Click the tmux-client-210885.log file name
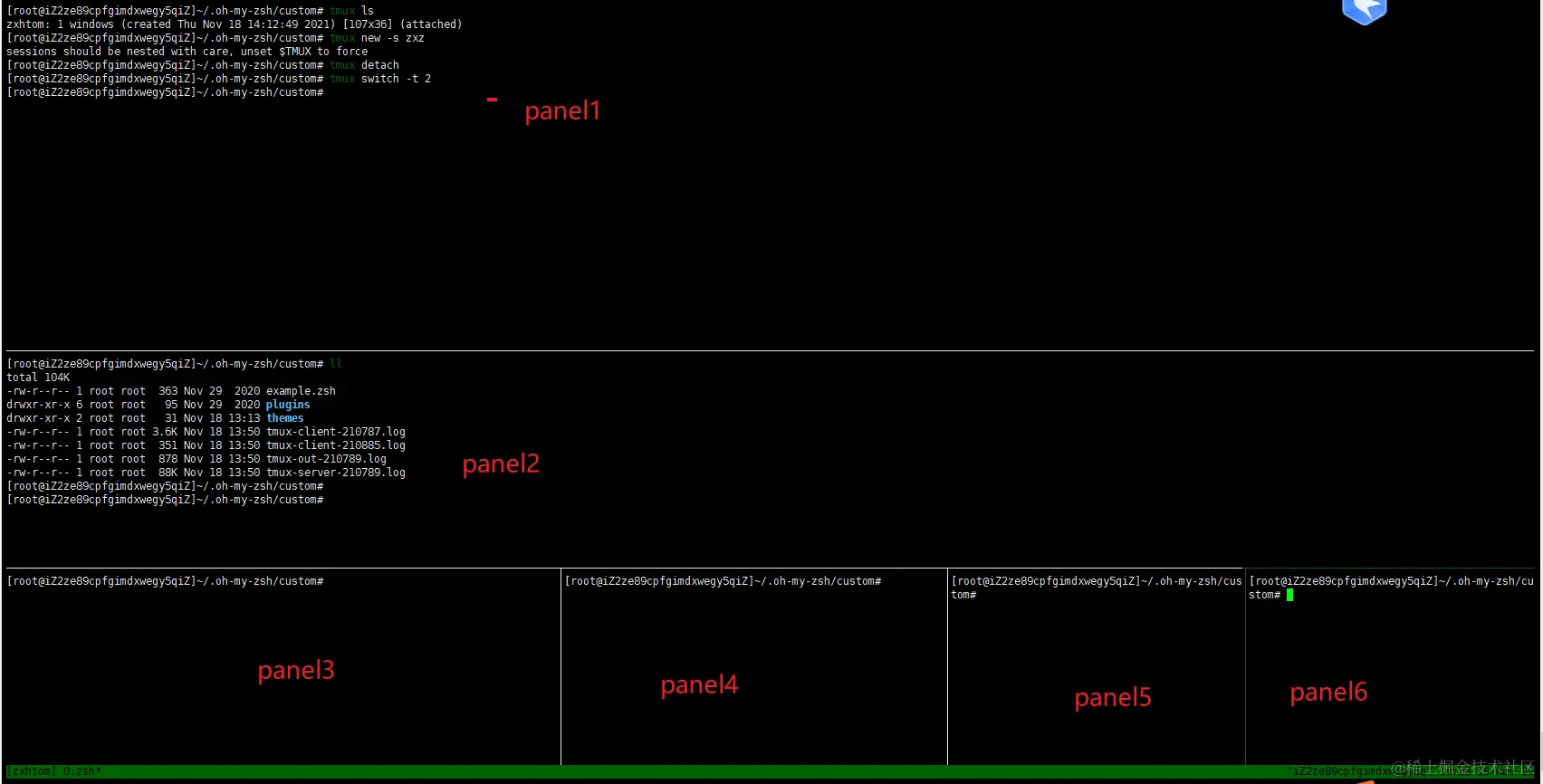This screenshot has width=1543, height=784. click(x=336, y=445)
